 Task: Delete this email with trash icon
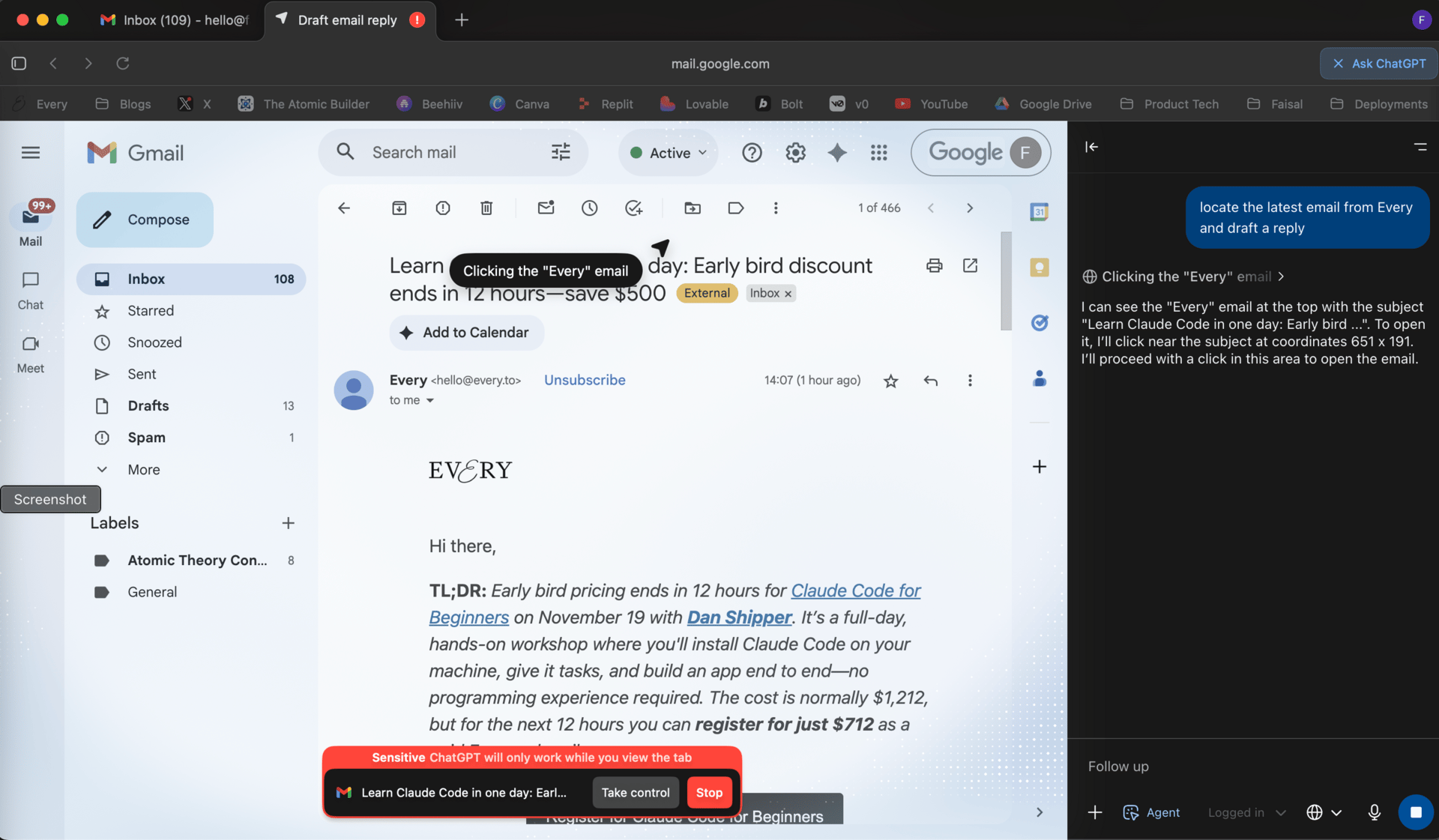(486, 208)
